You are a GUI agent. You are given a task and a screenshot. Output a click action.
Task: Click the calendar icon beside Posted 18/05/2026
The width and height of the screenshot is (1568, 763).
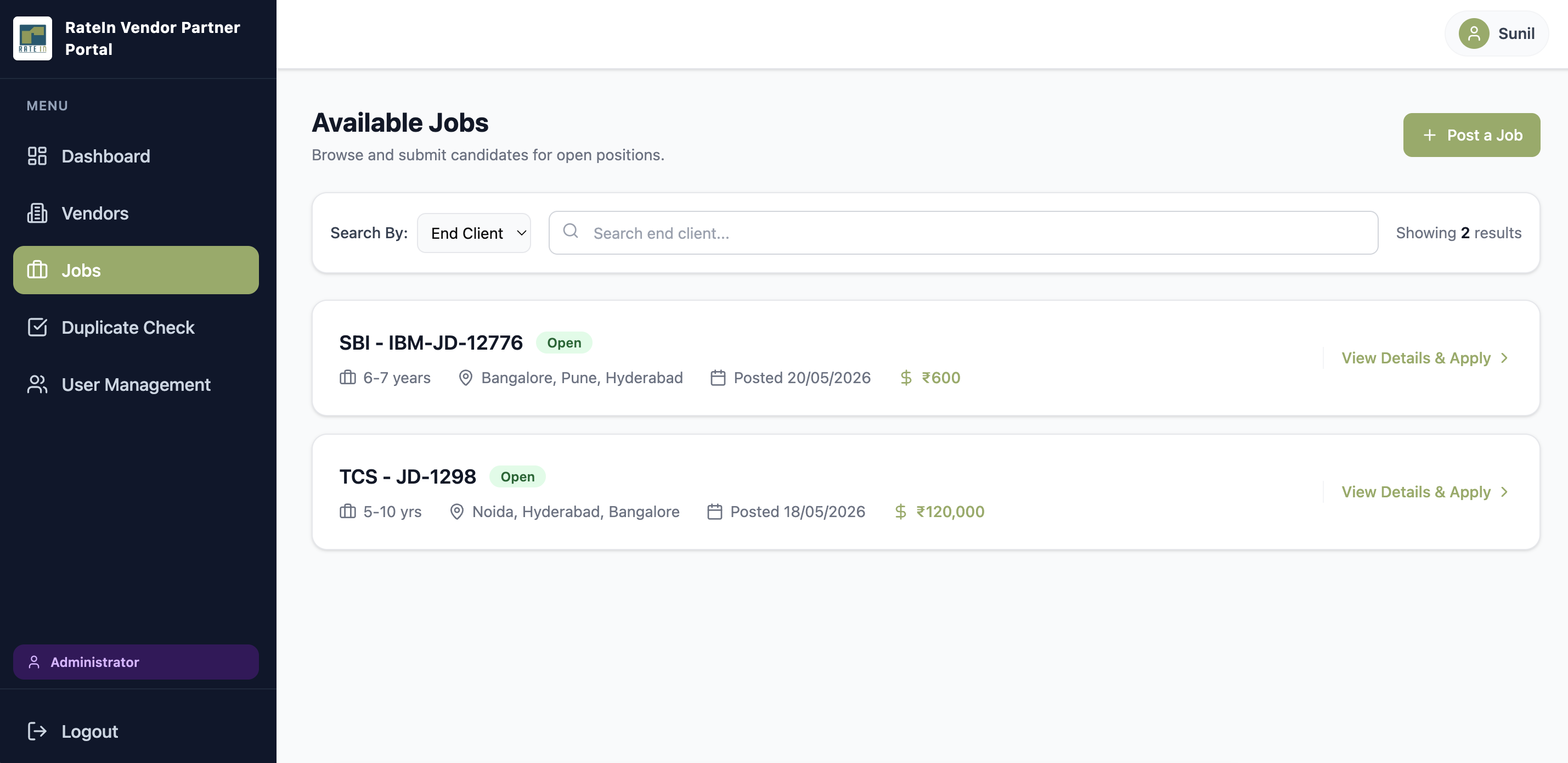pyautogui.click(x=715, y=512)
